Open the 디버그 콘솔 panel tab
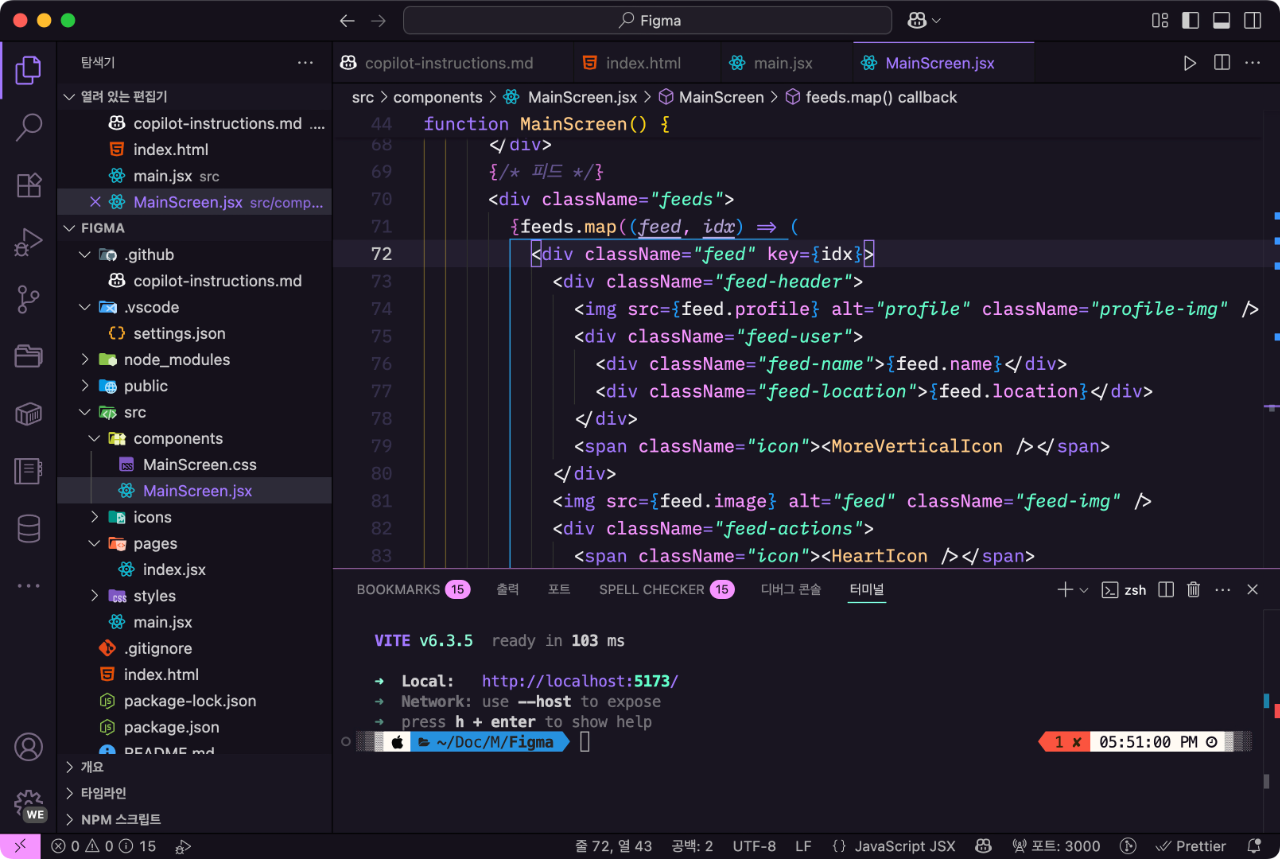 pos(791,590)
